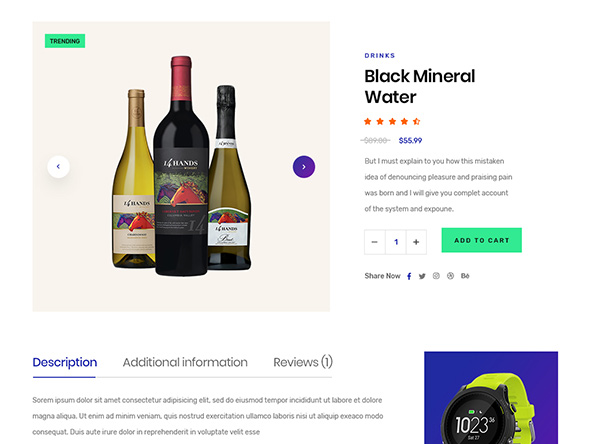Increase quantity with plus button
600x444 pixels.
click(417, 241)
